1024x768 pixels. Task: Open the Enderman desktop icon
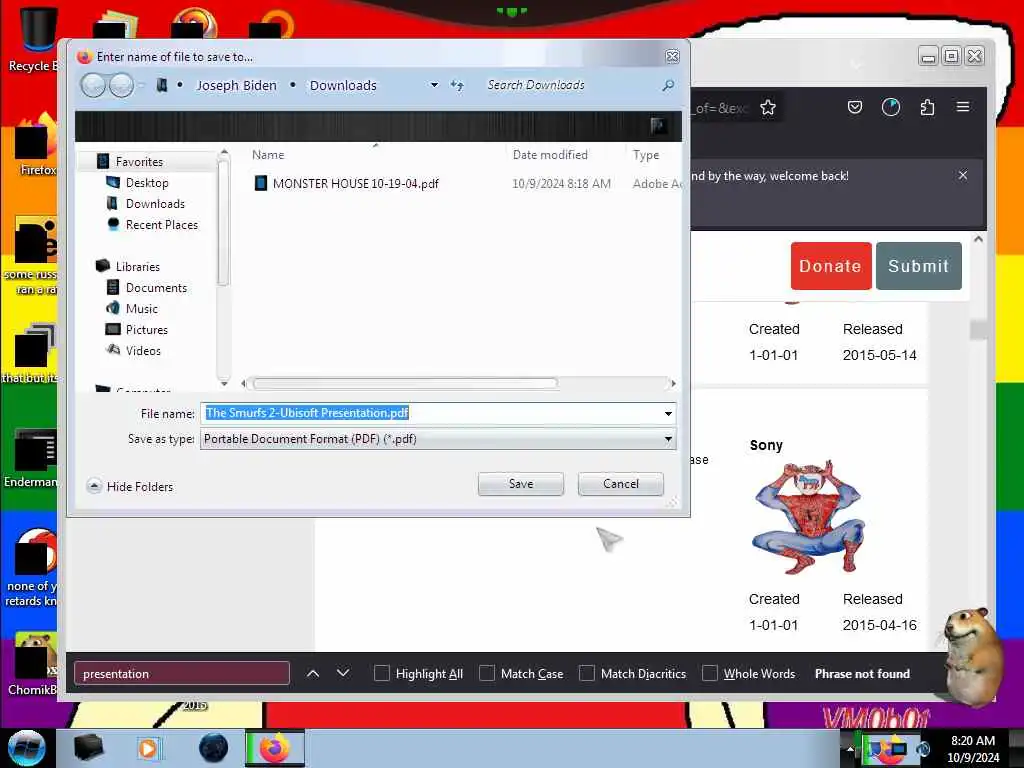pyautogui.click(x=33, y=458)
